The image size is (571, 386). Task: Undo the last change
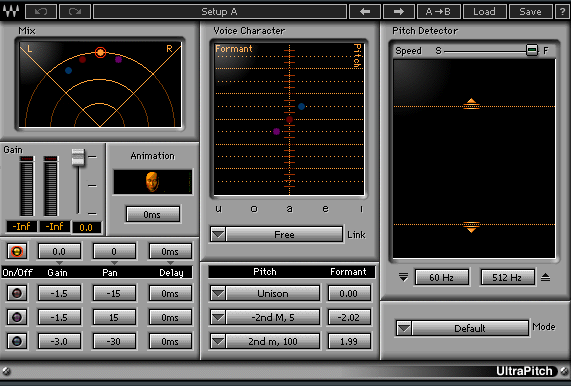coord(41,12)
